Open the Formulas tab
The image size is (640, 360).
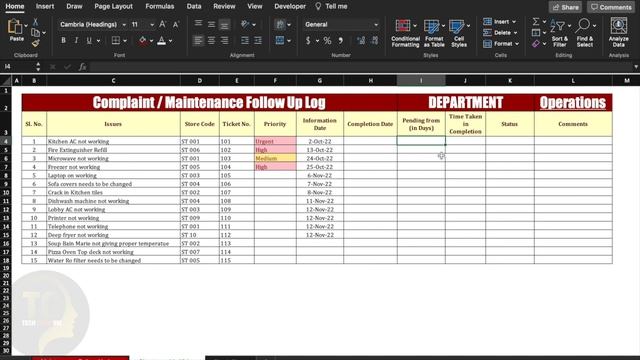[160, 6]
